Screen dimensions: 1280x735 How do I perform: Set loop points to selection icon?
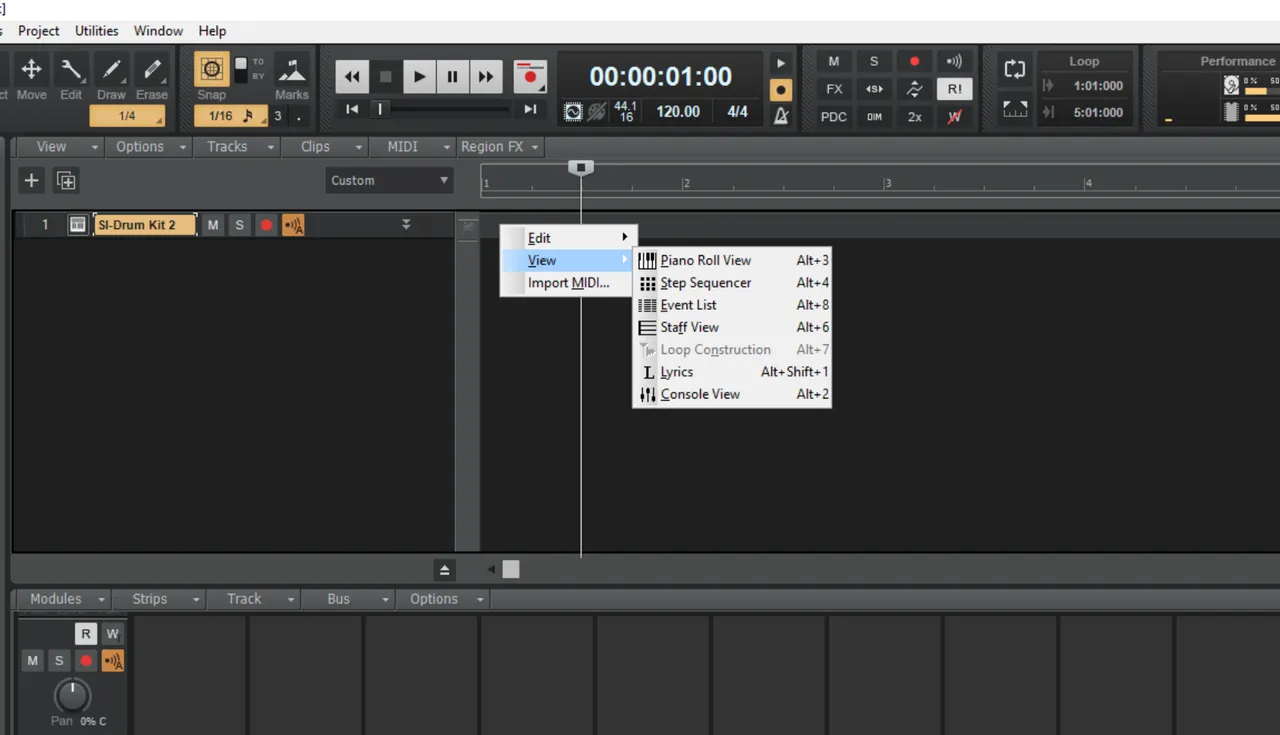(1015, 109)
